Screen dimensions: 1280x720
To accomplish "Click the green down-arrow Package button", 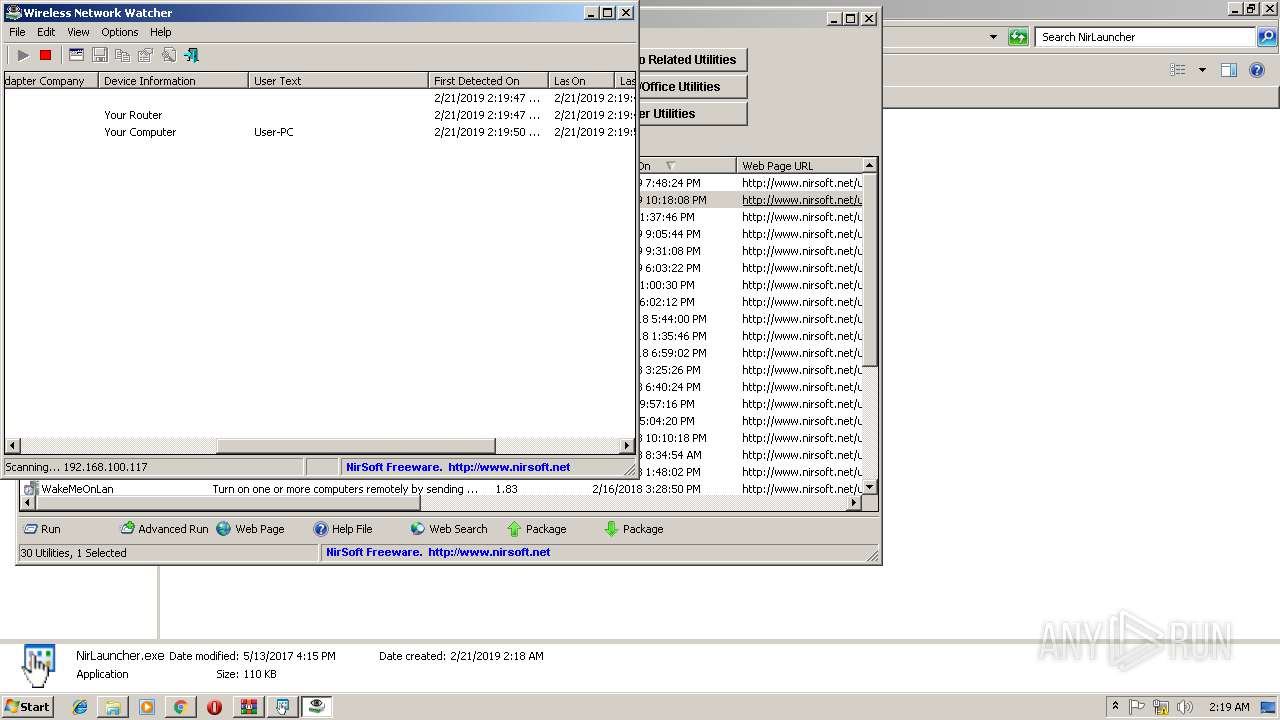I will (633, 529).
